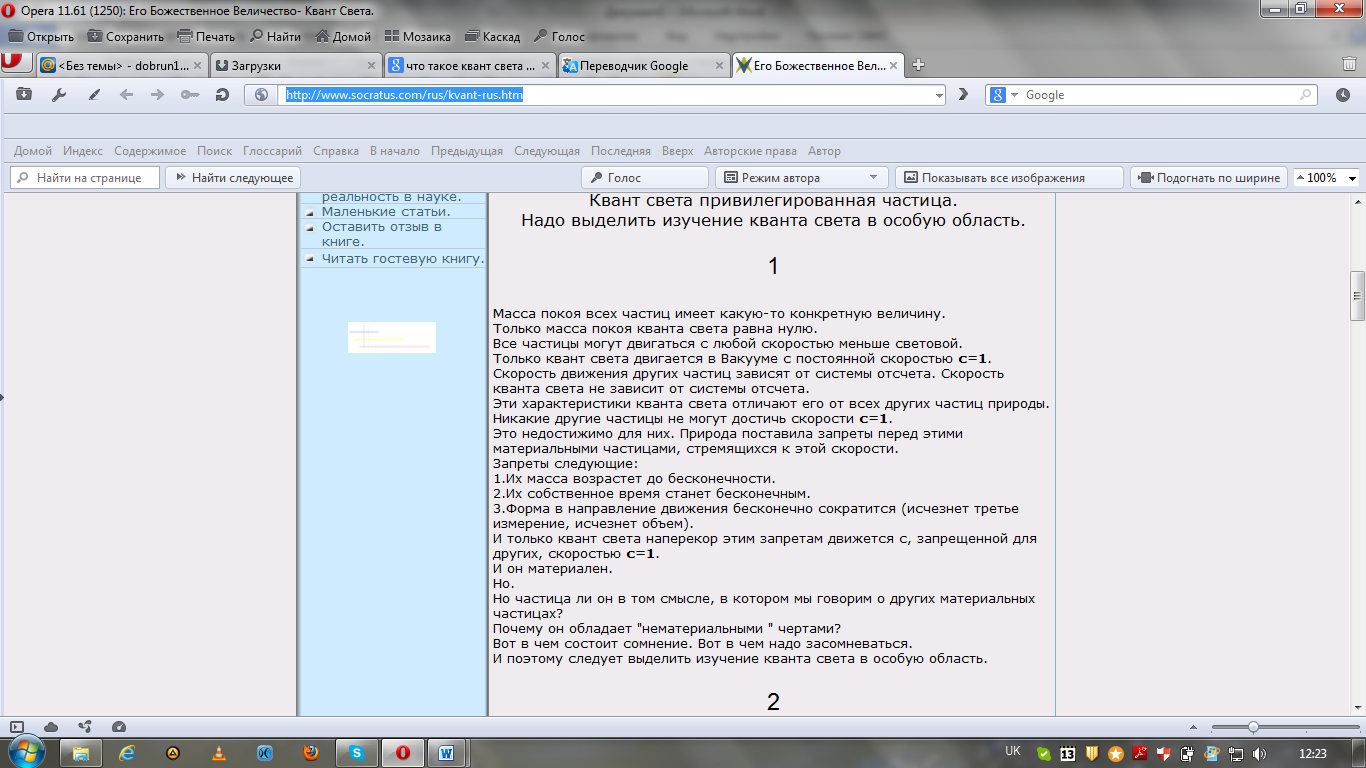Open Microsoft Word from the taskbar
Viewport: 1366px width, 768px height.
click(x=447, y=753)
